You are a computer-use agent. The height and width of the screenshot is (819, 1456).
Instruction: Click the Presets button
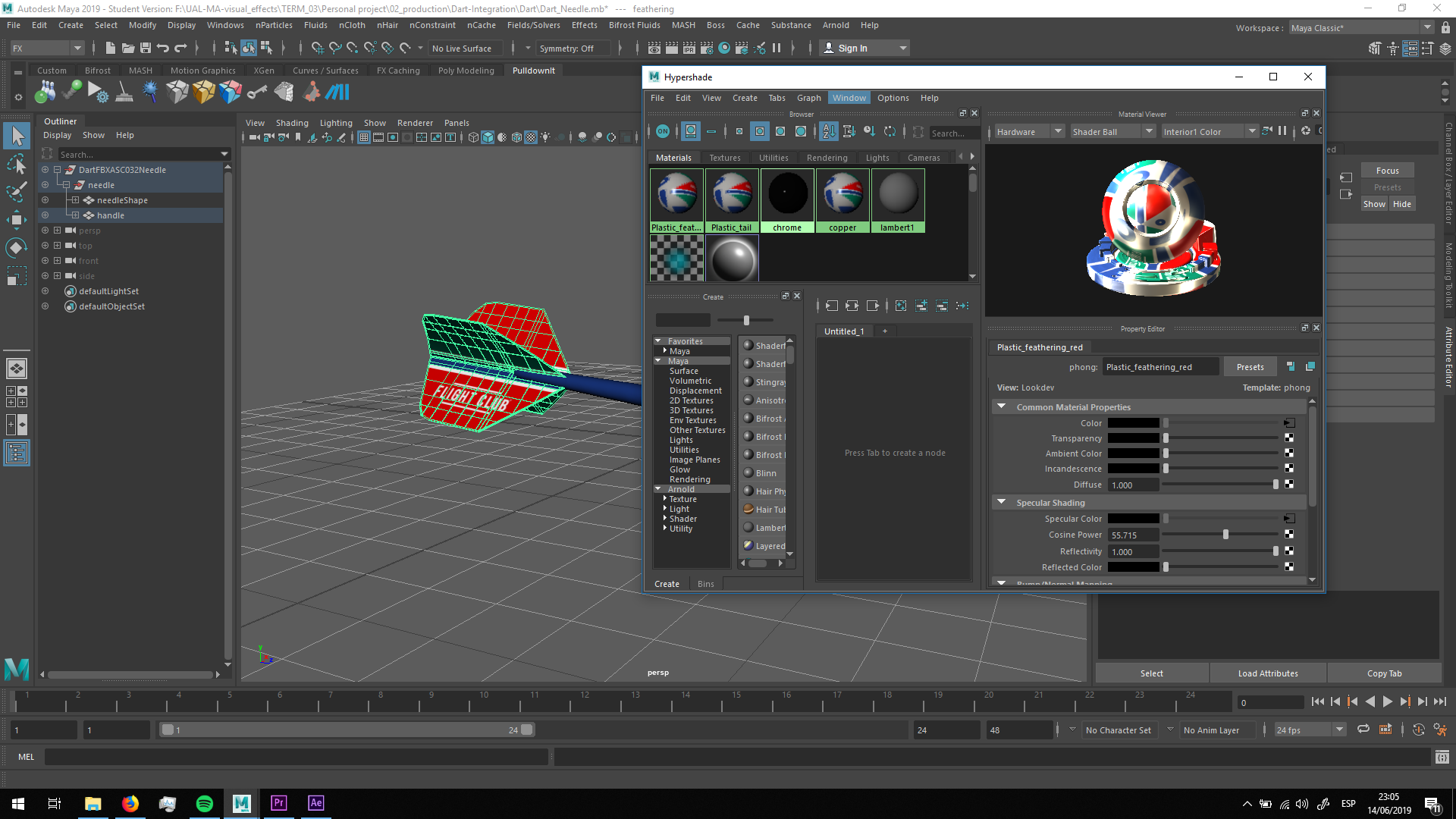pos(1250,367)
